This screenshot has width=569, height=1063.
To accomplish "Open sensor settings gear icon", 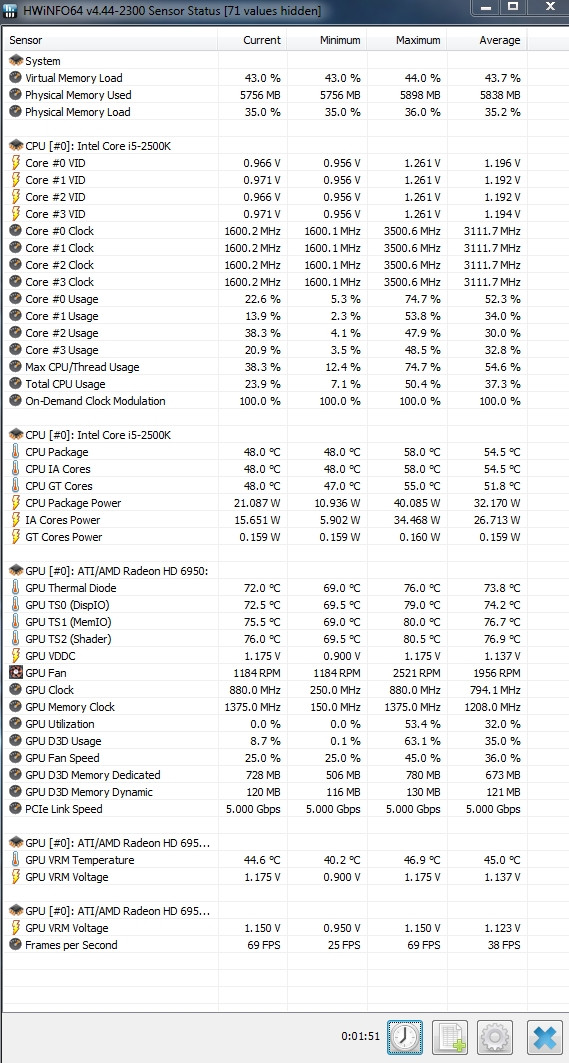I will [x=494, y=1037].
